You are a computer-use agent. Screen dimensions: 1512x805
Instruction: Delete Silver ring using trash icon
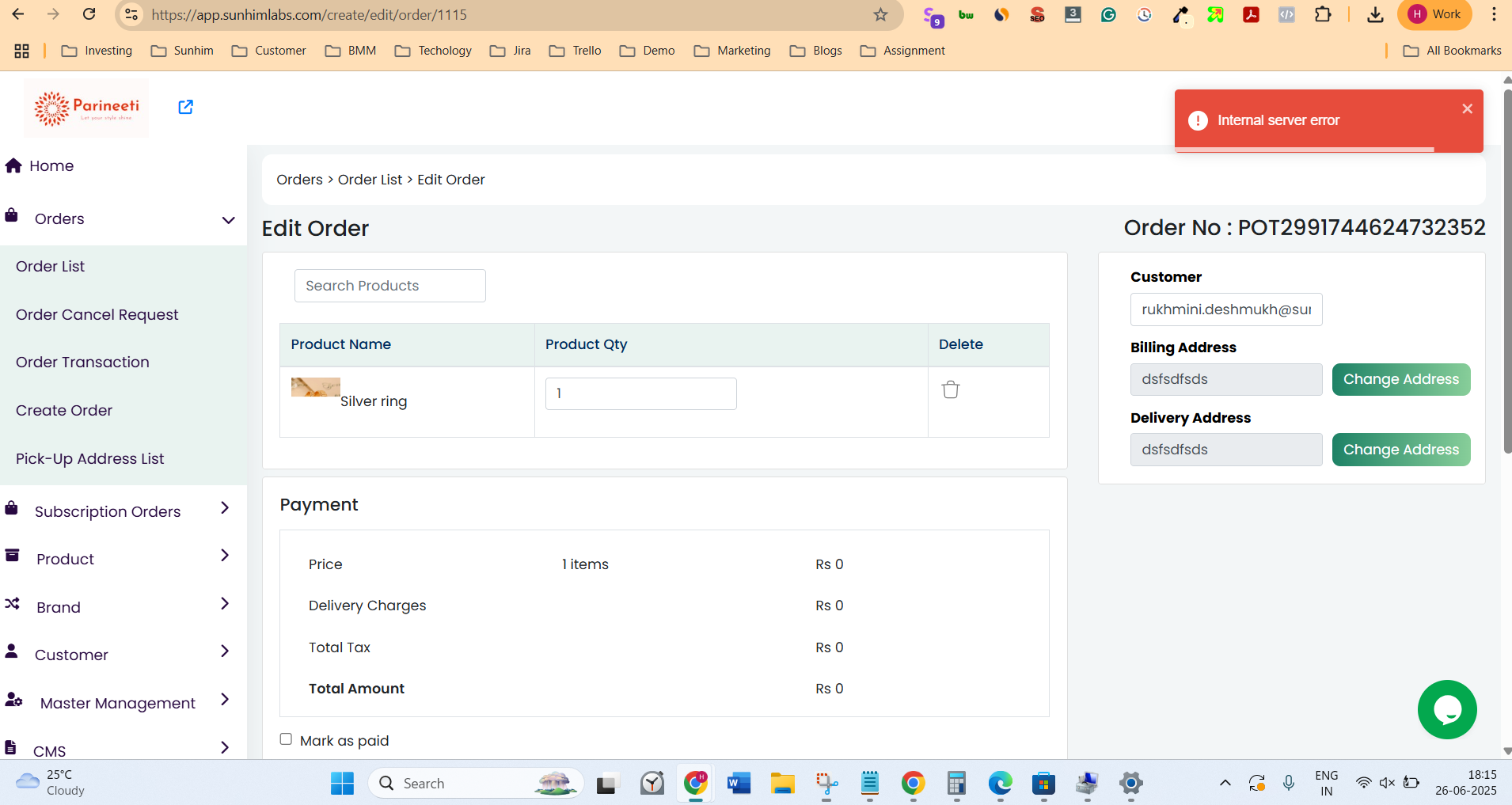click(951, 389)
